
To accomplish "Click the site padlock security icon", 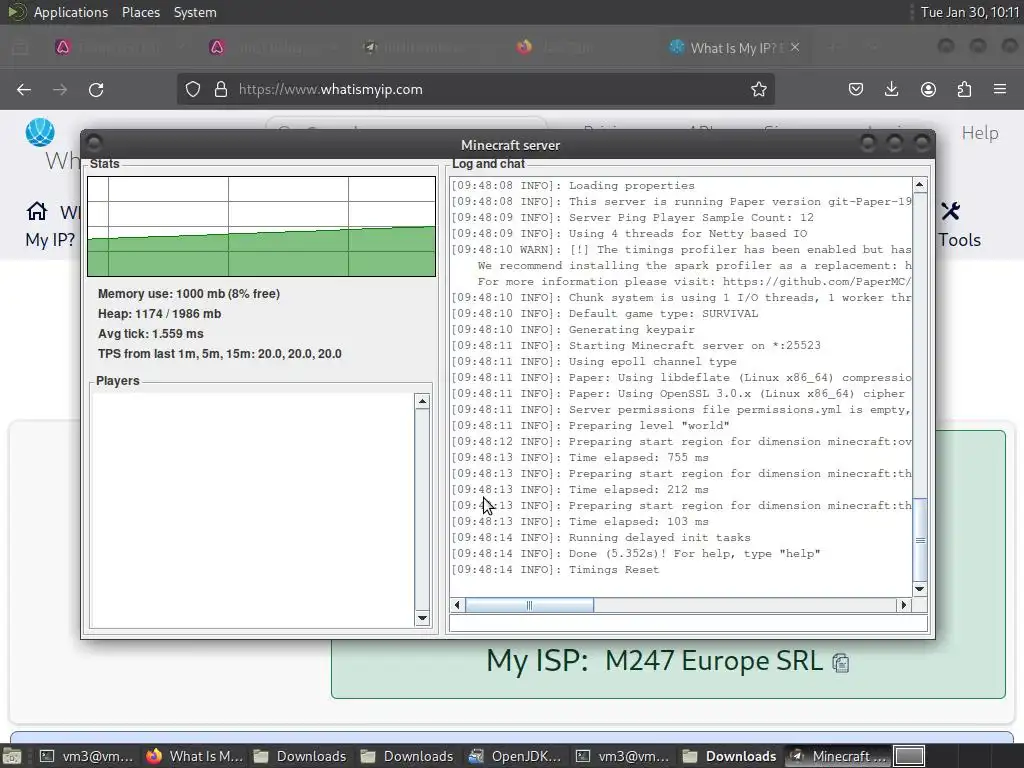I will 221,89.
